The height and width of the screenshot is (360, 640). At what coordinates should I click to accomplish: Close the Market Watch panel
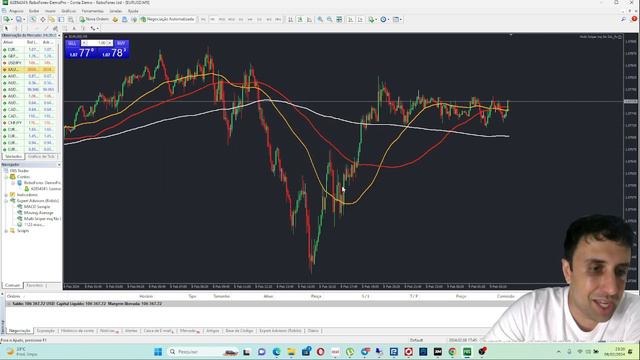(59, 36)
